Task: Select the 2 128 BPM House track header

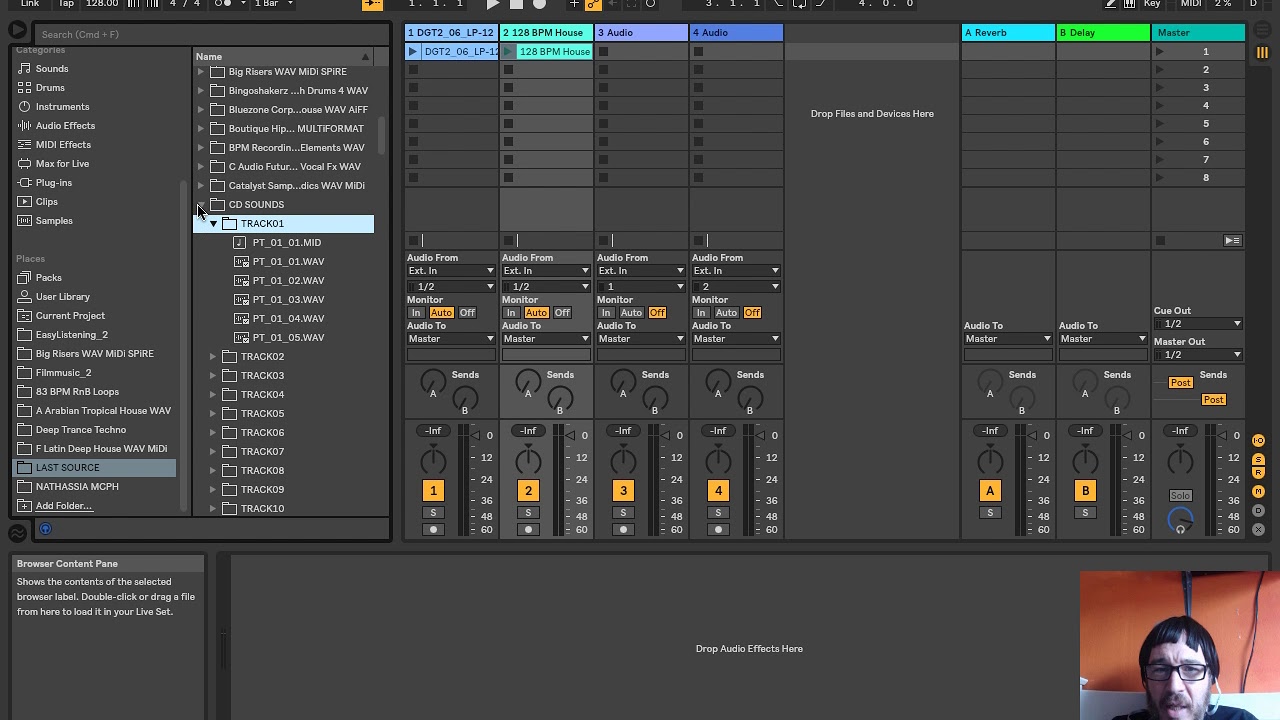Action: point(546,33)
